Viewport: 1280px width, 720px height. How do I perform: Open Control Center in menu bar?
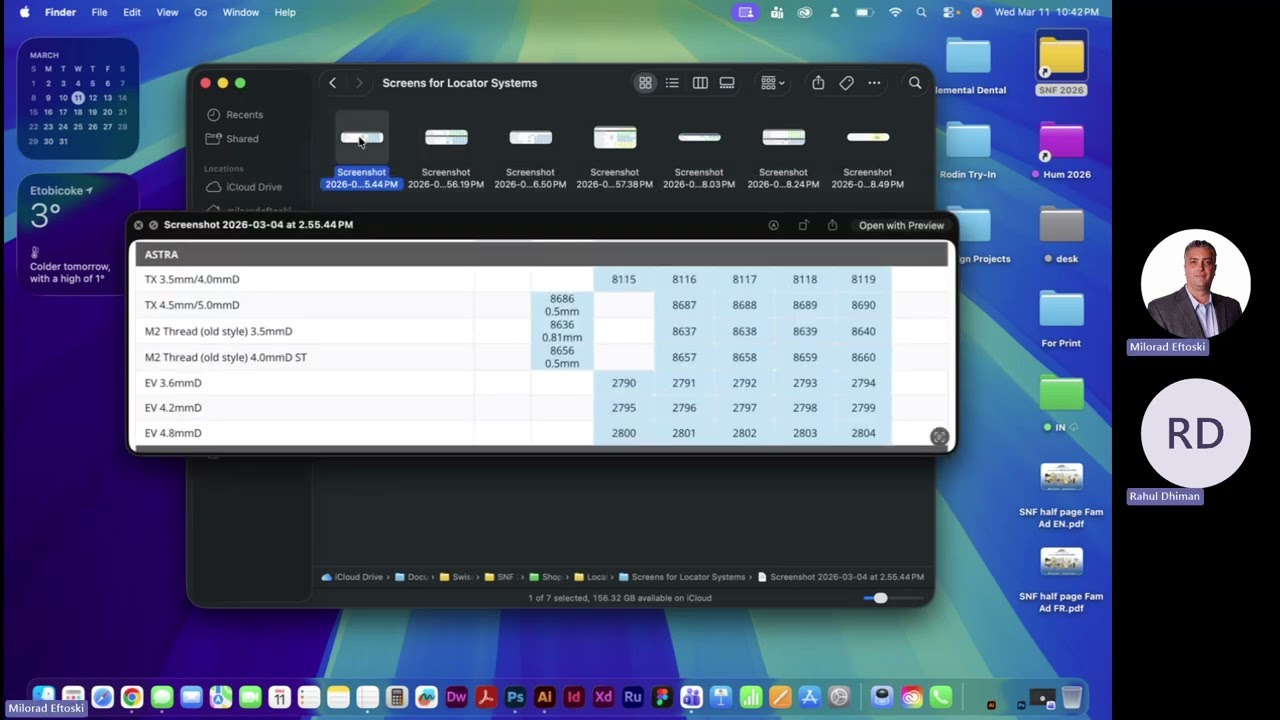coord(949,12)
